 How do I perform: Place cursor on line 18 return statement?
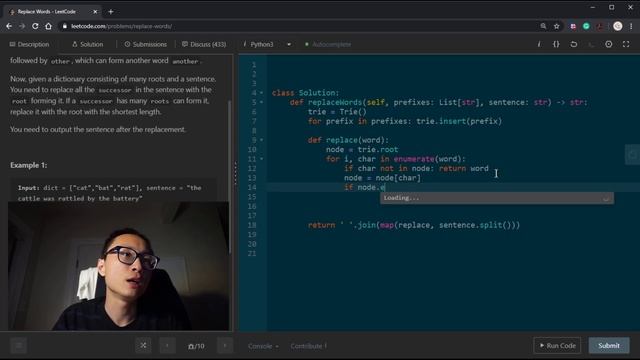[413, 225]
